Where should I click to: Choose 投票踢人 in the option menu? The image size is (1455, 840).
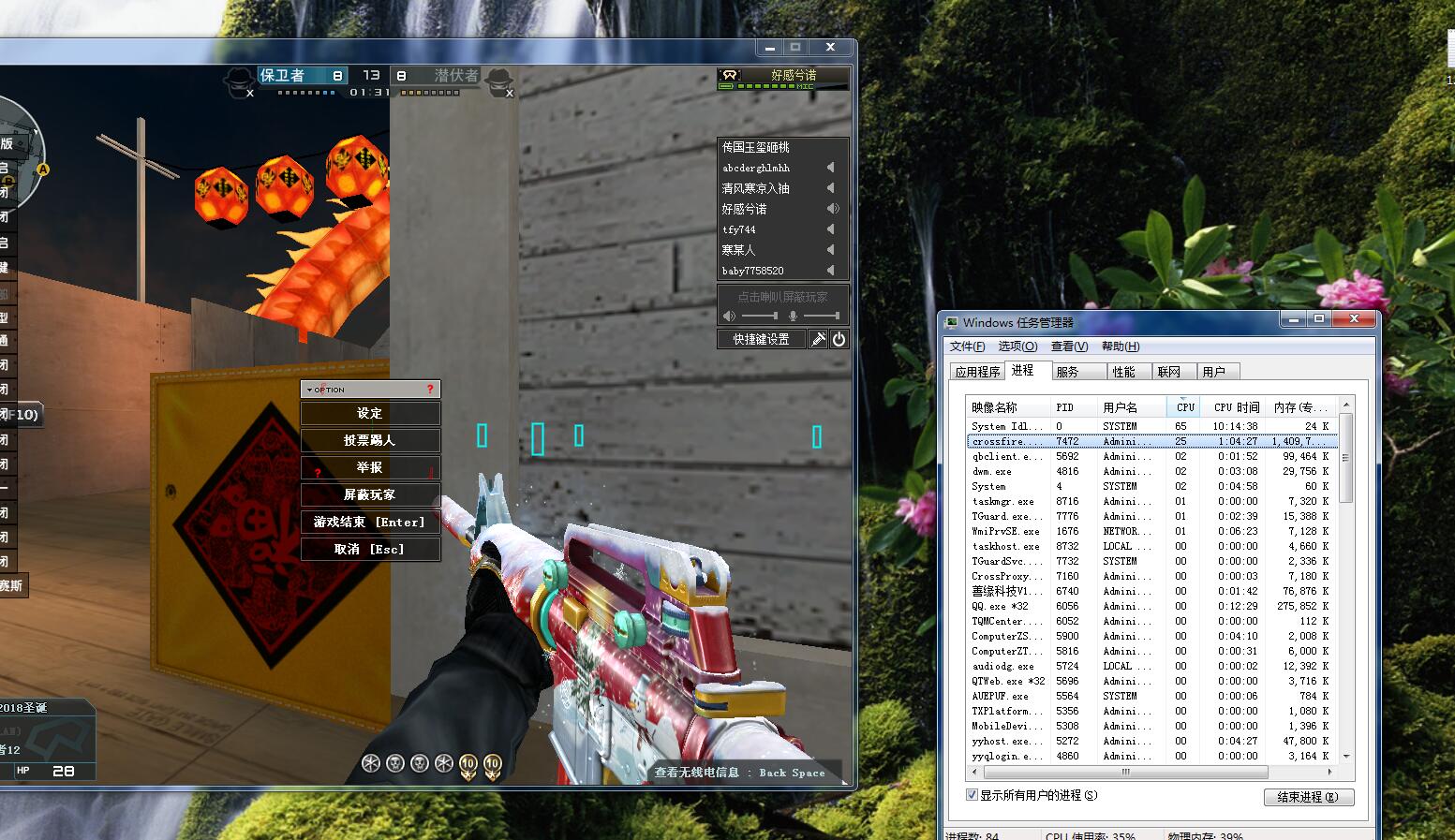click(370, 440)
